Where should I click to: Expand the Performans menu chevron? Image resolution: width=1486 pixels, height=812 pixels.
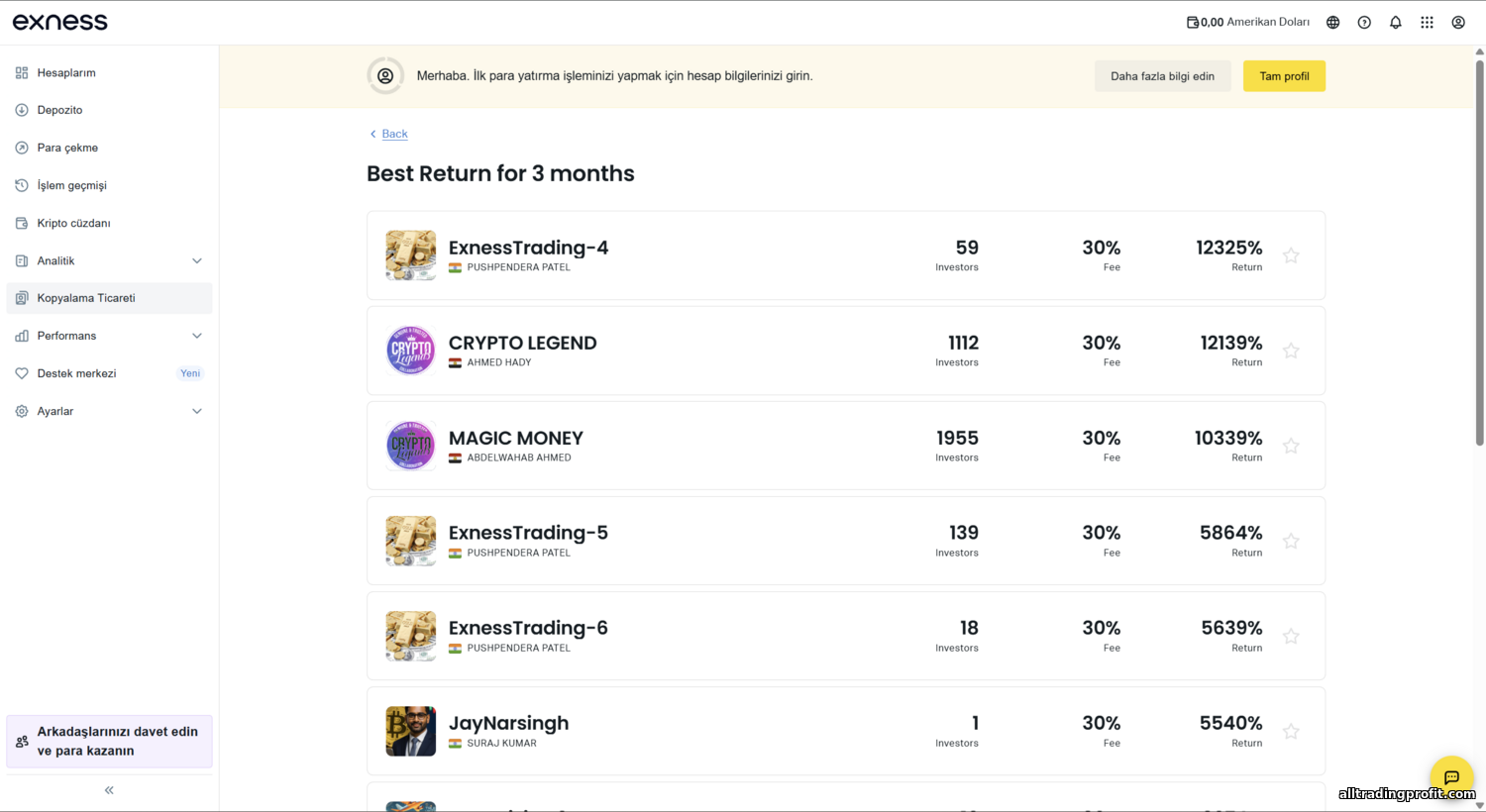click(196, 336)
